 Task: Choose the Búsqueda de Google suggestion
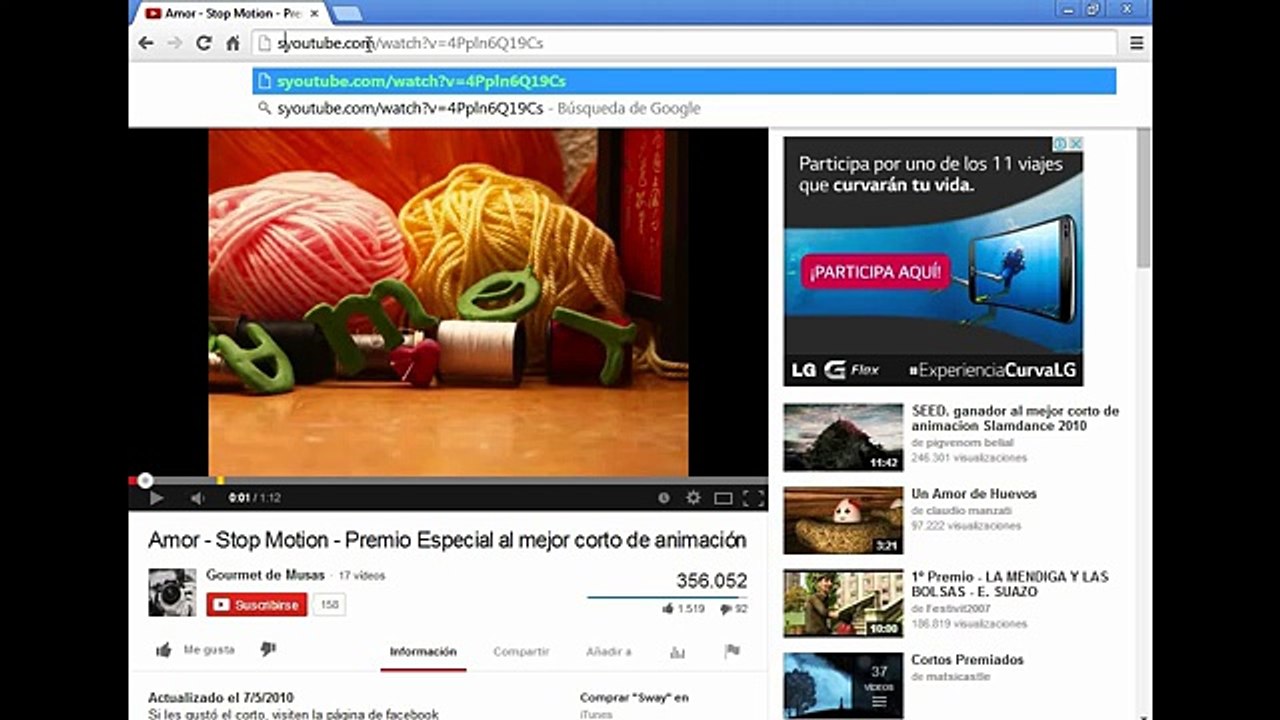(684, 108)
